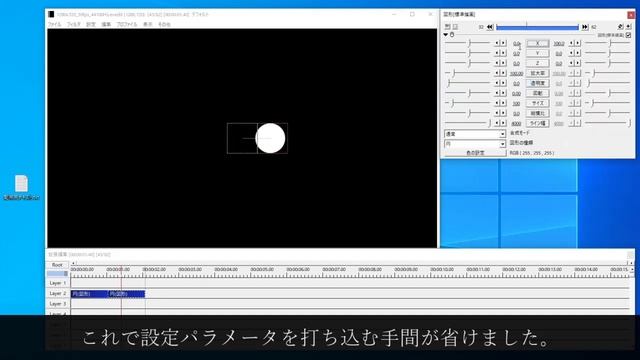Close the 図形[標準描画] settings dialog
640x360 pixels.
(631, 15)
